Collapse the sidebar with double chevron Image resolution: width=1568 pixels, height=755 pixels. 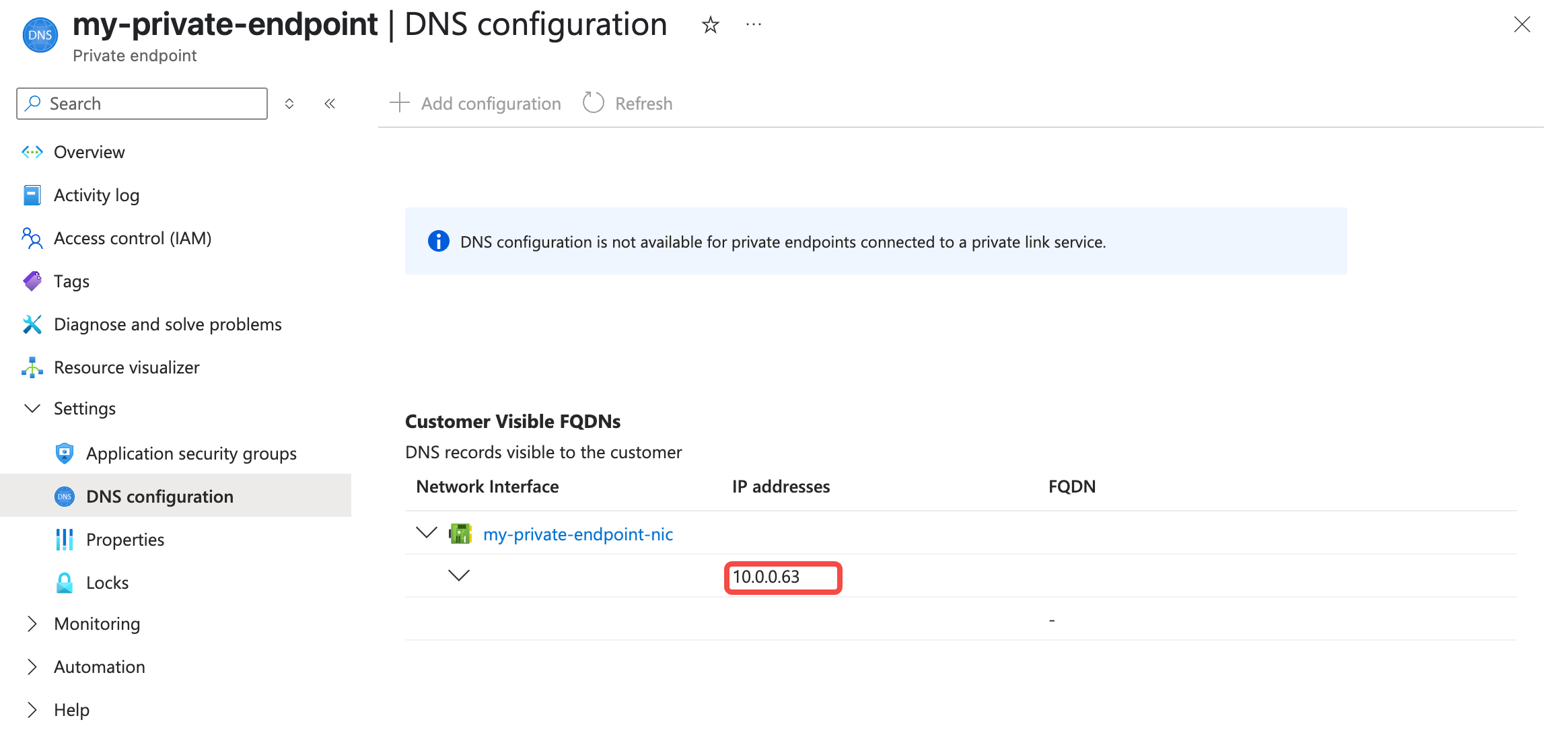pyautogui.click(x=330, y=104)
